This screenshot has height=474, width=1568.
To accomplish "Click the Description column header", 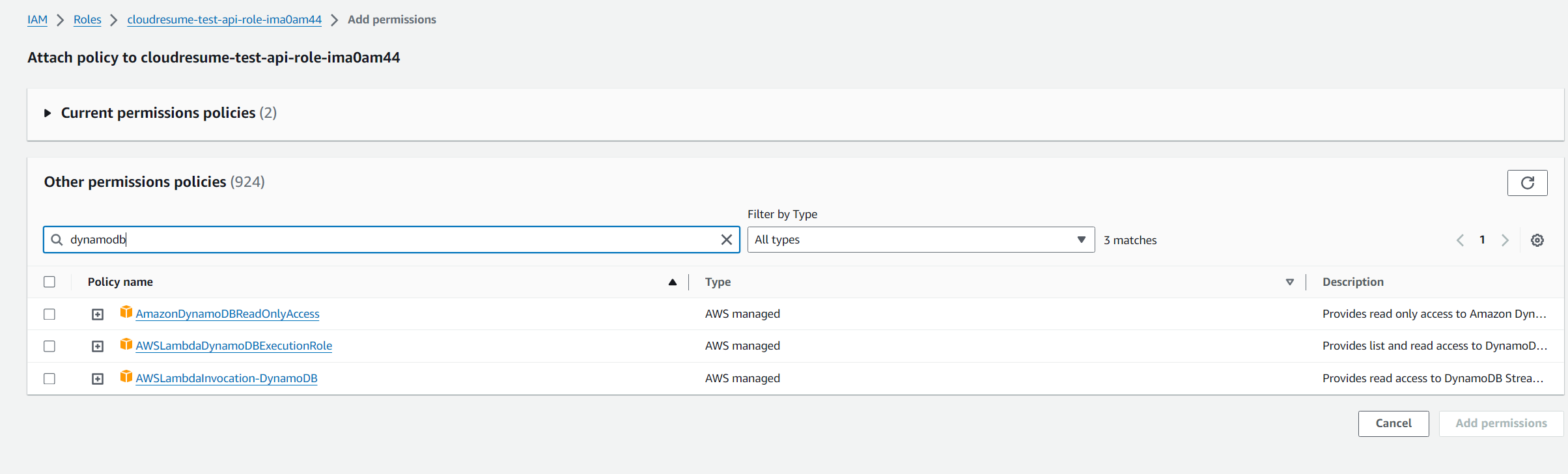I will [x=1353, y=282].
